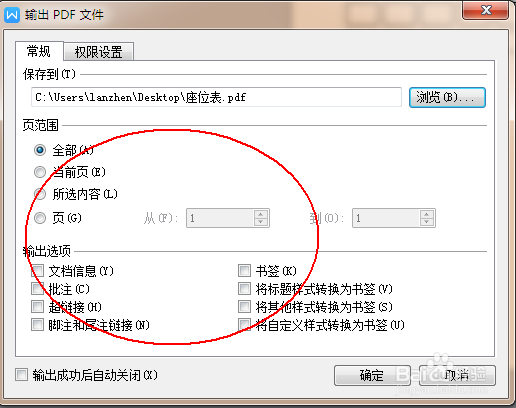516x408 pixels.
Task: Click the 浏览(B)... button
Action: pos(447,97)
